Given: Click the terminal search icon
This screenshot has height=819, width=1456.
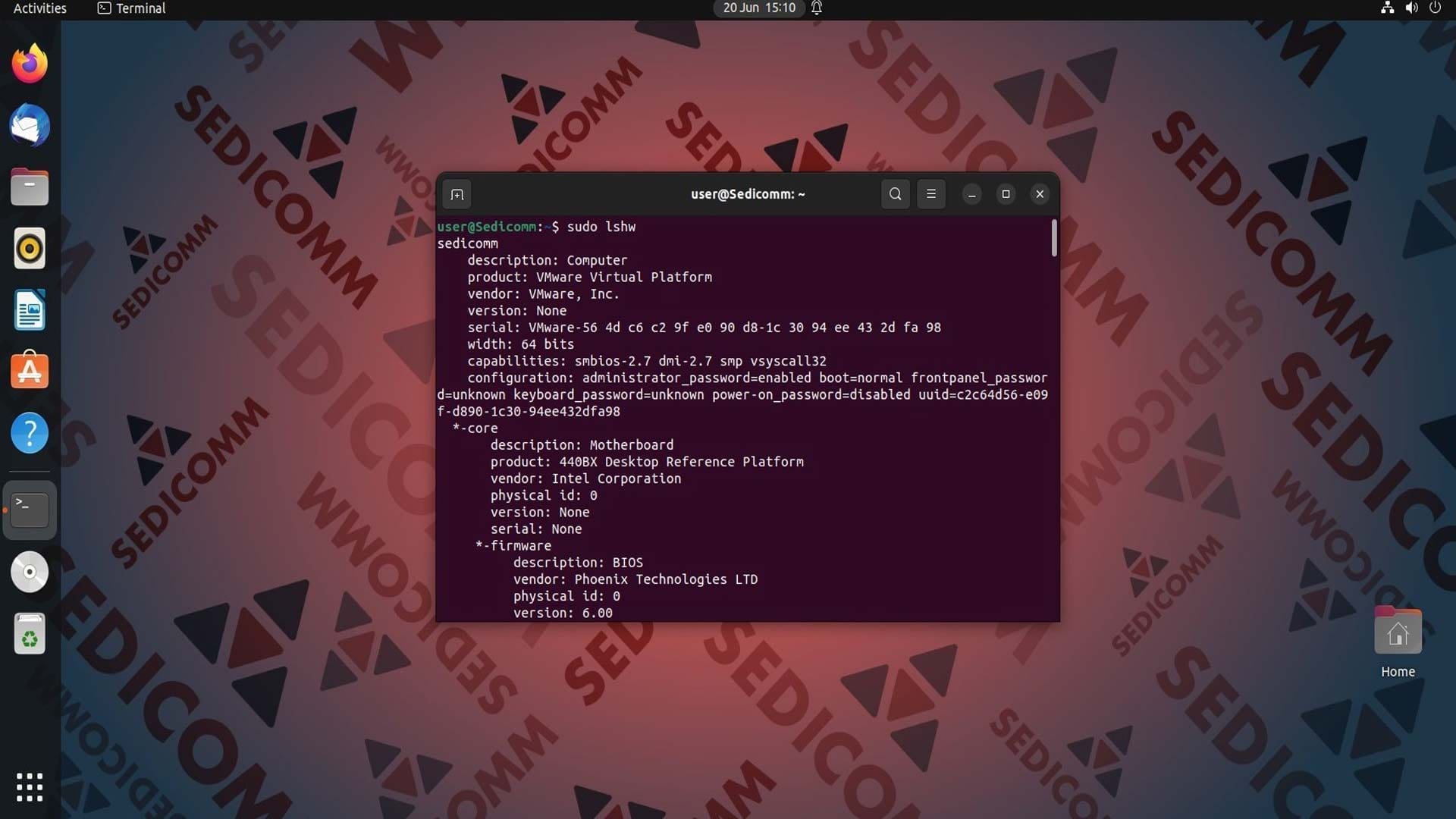Looking at the screenshot, I should pos(895,194).
